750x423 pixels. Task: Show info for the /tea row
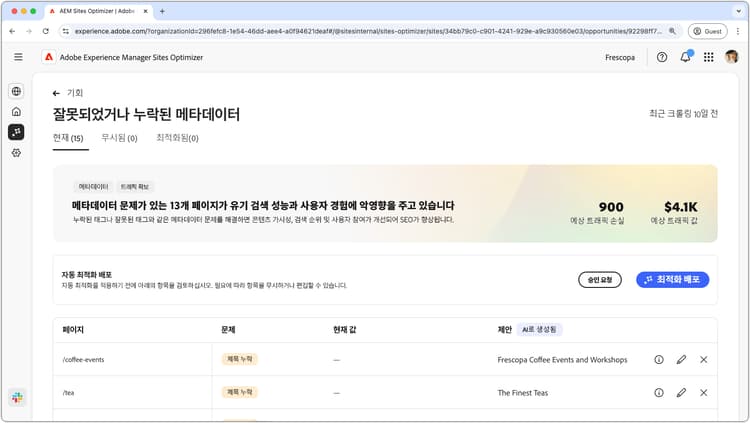point(659,392)
